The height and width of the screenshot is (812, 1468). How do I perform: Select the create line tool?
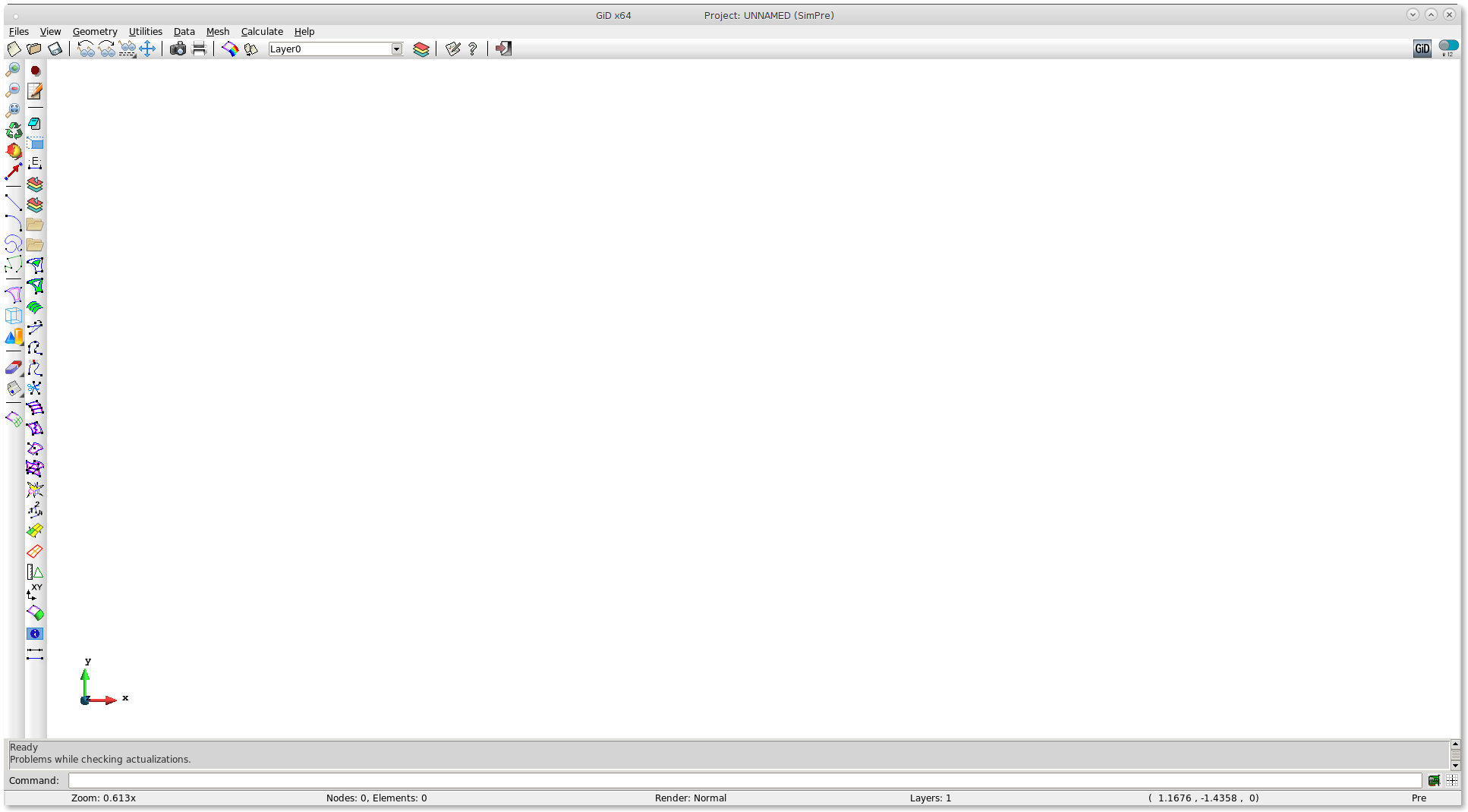coord(13,202)
